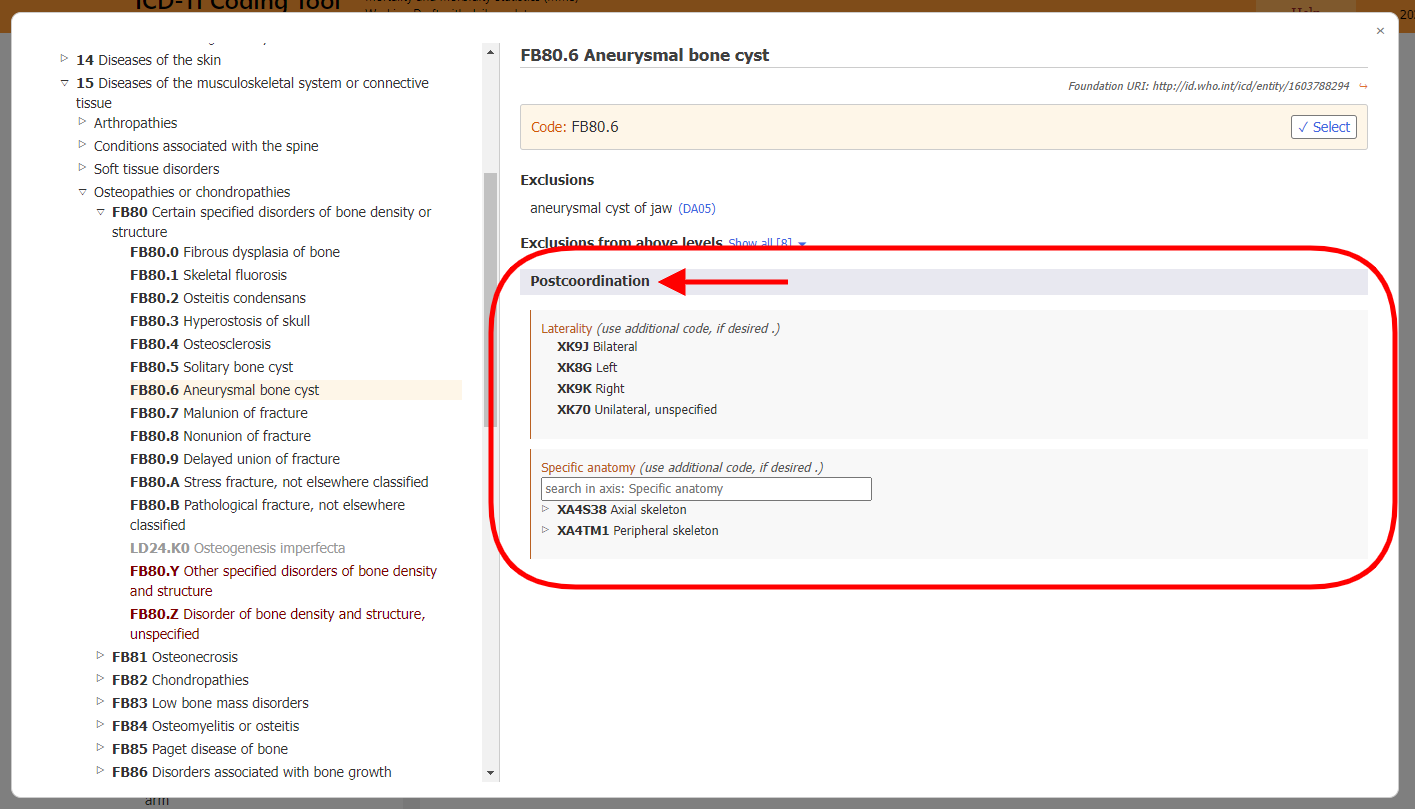Viewport: 1415px width, 809px height.
Task: Open the DA05 aneurysmal cyst of jaw link
Action: pyautogui.click(x=696, y=208)
